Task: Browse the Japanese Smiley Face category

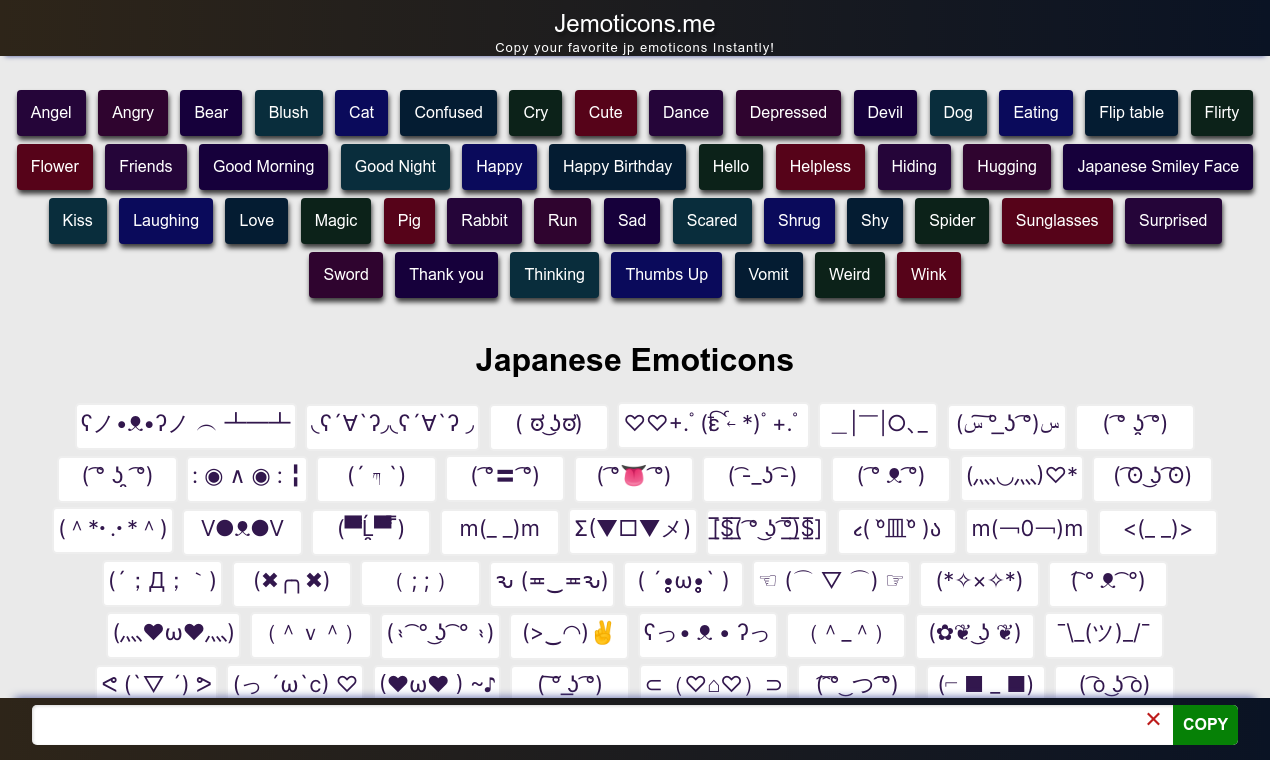Action: tap(1157, 167)
